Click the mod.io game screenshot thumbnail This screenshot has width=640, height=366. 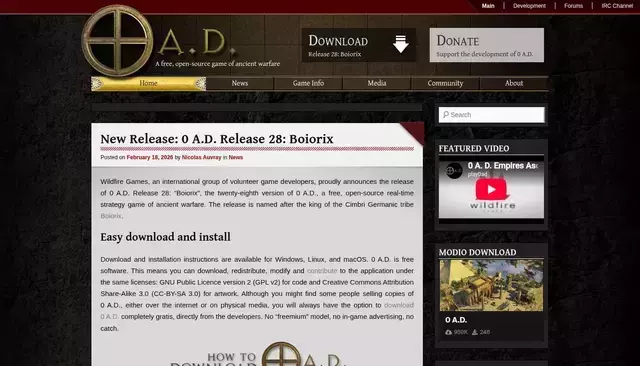[491, 285]
